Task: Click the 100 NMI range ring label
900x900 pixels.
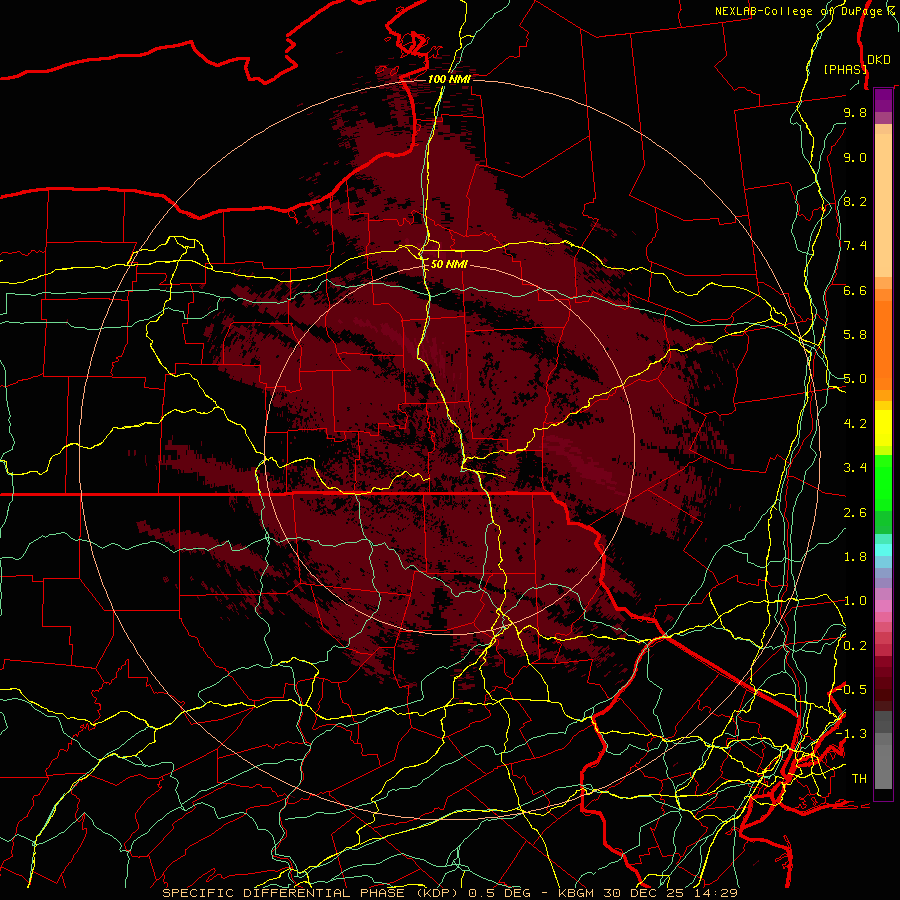Action: pos(449,79)
